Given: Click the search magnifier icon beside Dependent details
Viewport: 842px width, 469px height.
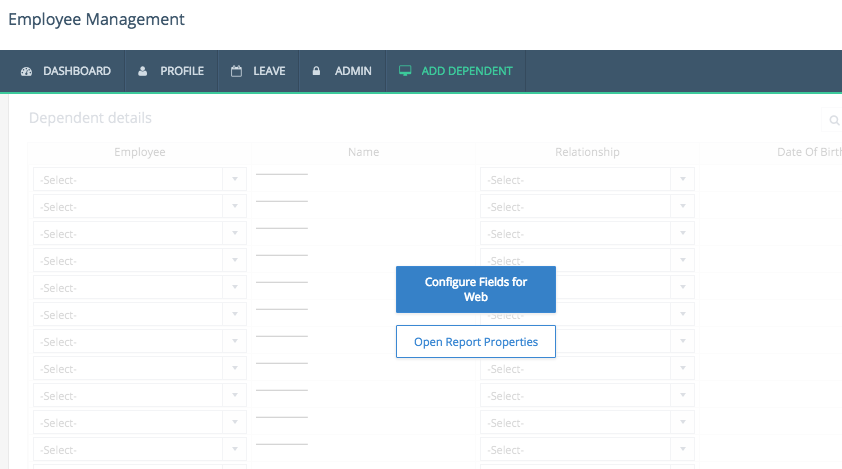Looking at the screenshot, I should (834, 120).
